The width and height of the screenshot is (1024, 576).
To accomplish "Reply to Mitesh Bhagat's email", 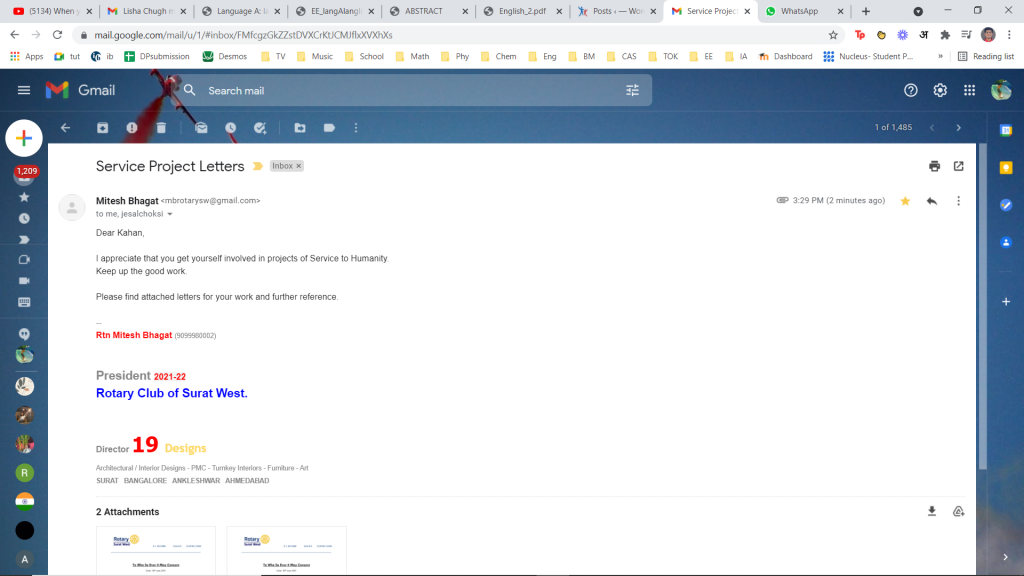I will click(x=932, y=201).
